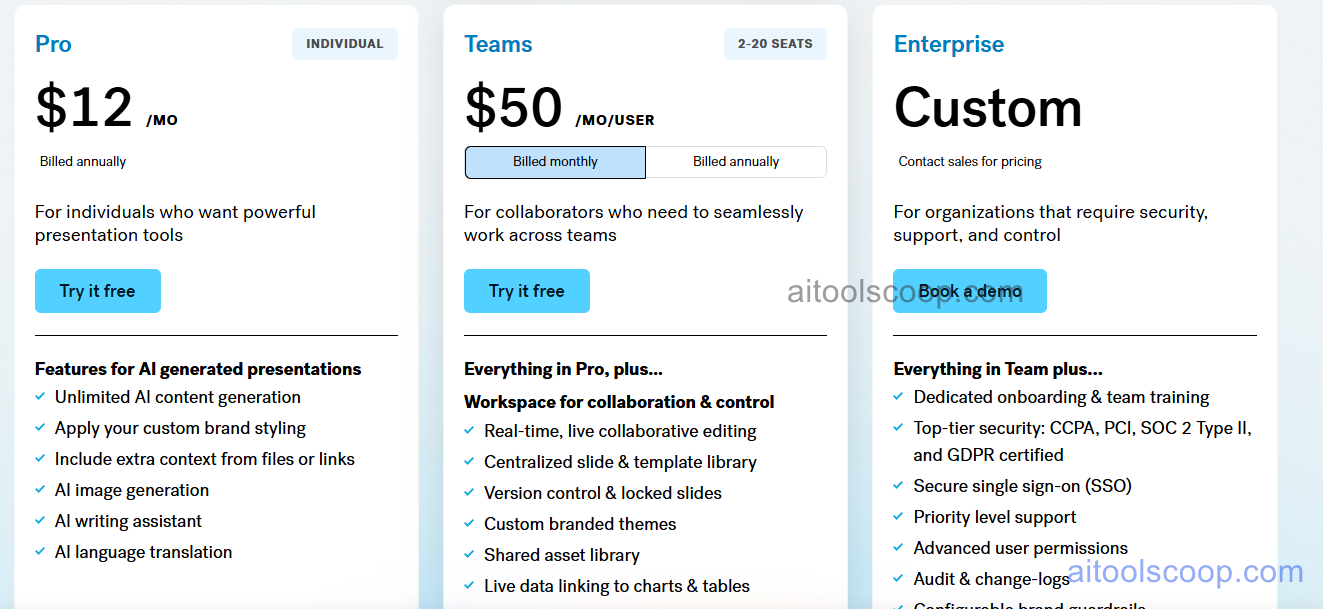Select the Teams plan title
1323x609 pixels.
498,43
